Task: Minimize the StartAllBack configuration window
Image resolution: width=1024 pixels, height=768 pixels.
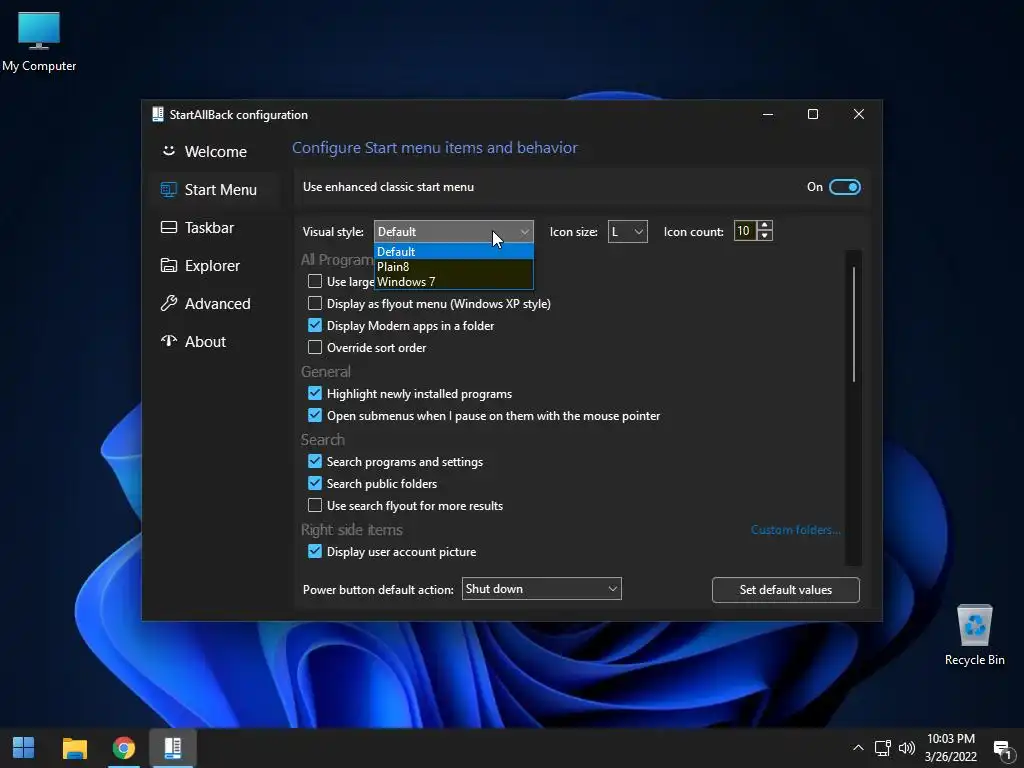Action: [768, 114]
